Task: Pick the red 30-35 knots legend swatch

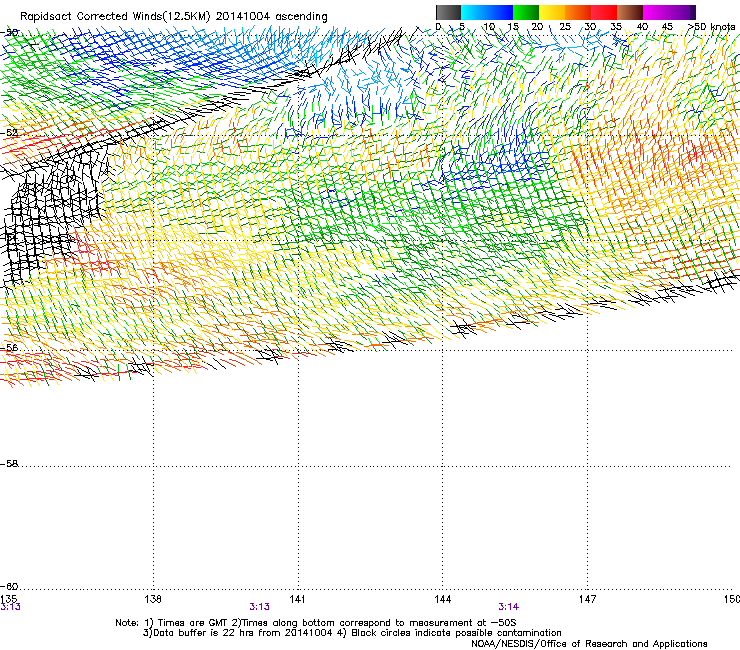Action: (x=604, y=12)
